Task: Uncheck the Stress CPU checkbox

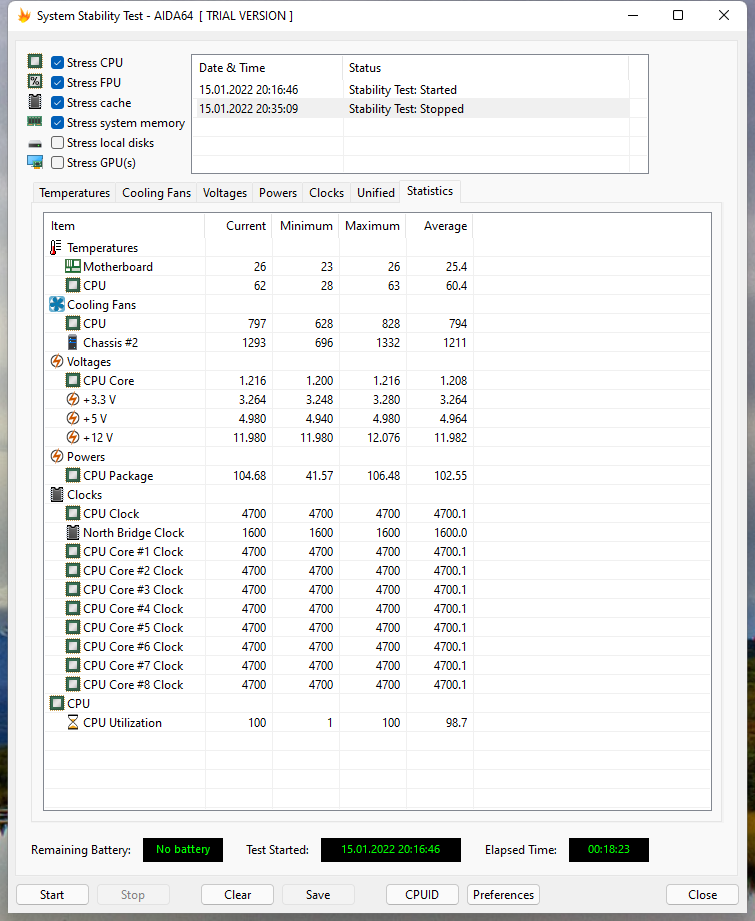Action: tap(58, 62)
